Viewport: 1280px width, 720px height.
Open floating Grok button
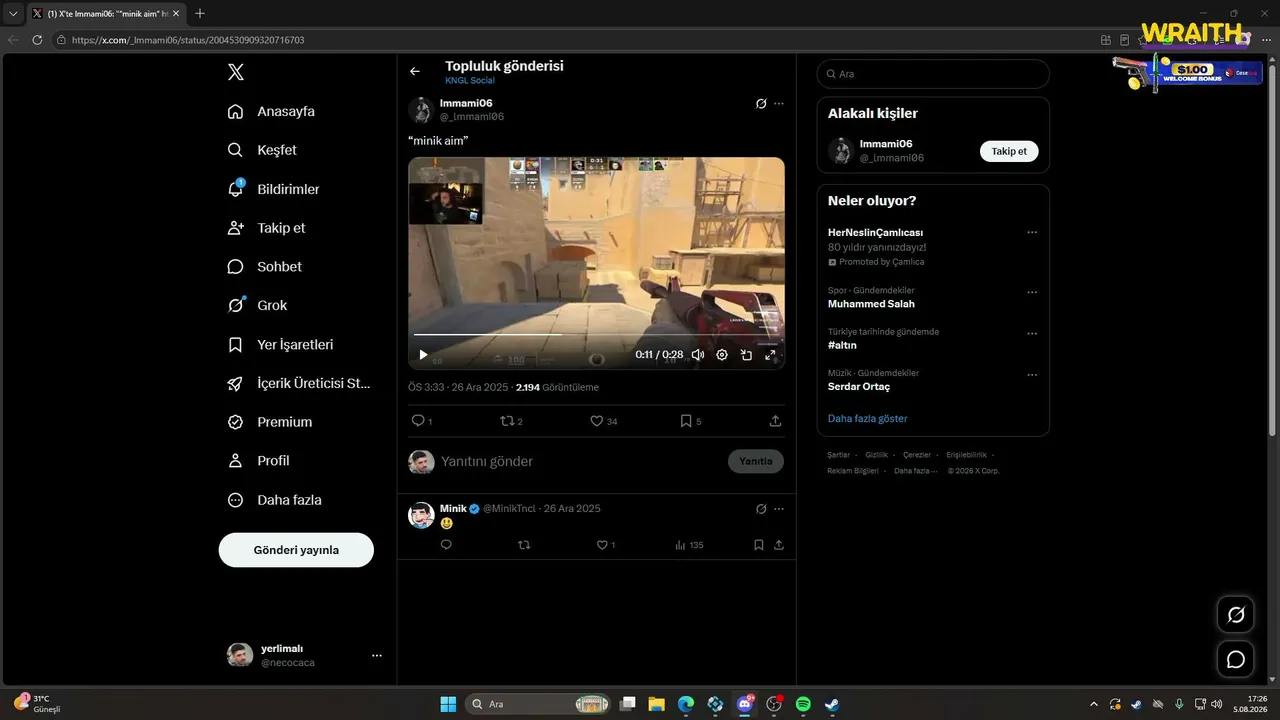[1236, 614]
